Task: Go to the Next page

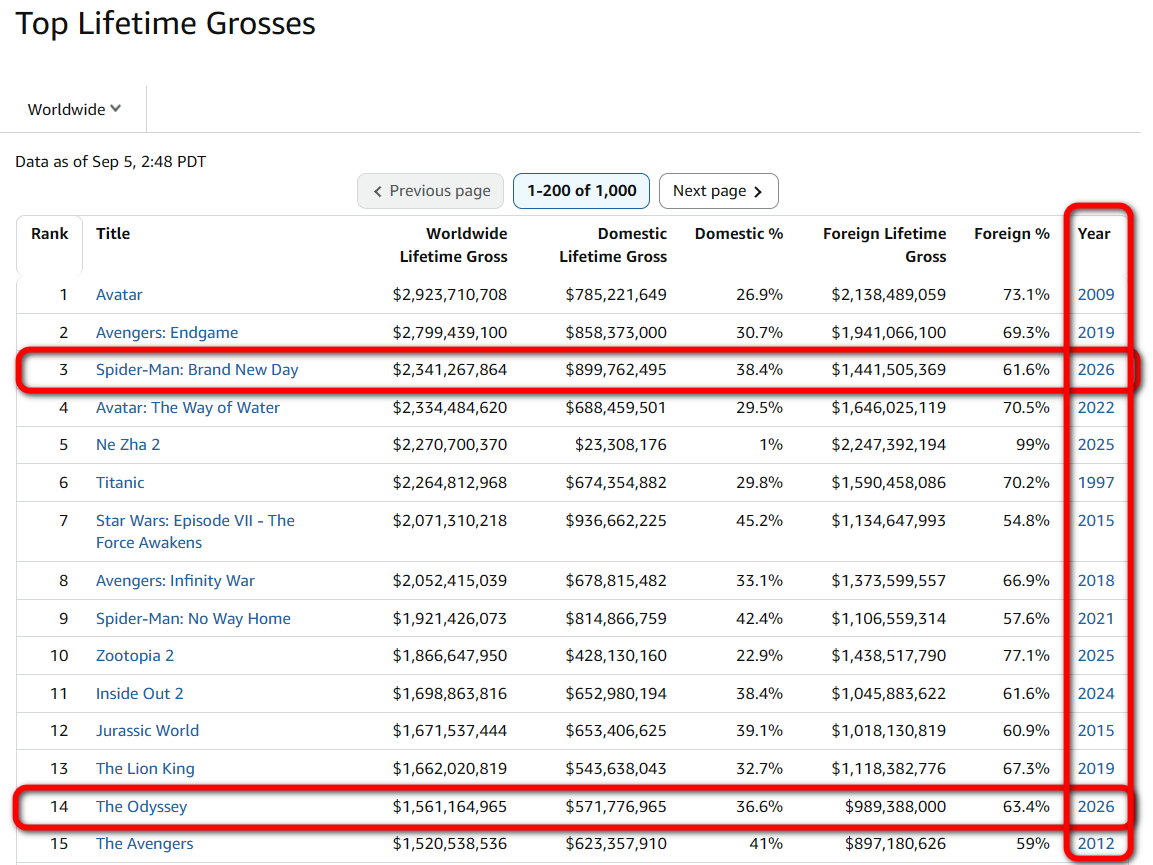Action: pos(718,191)
